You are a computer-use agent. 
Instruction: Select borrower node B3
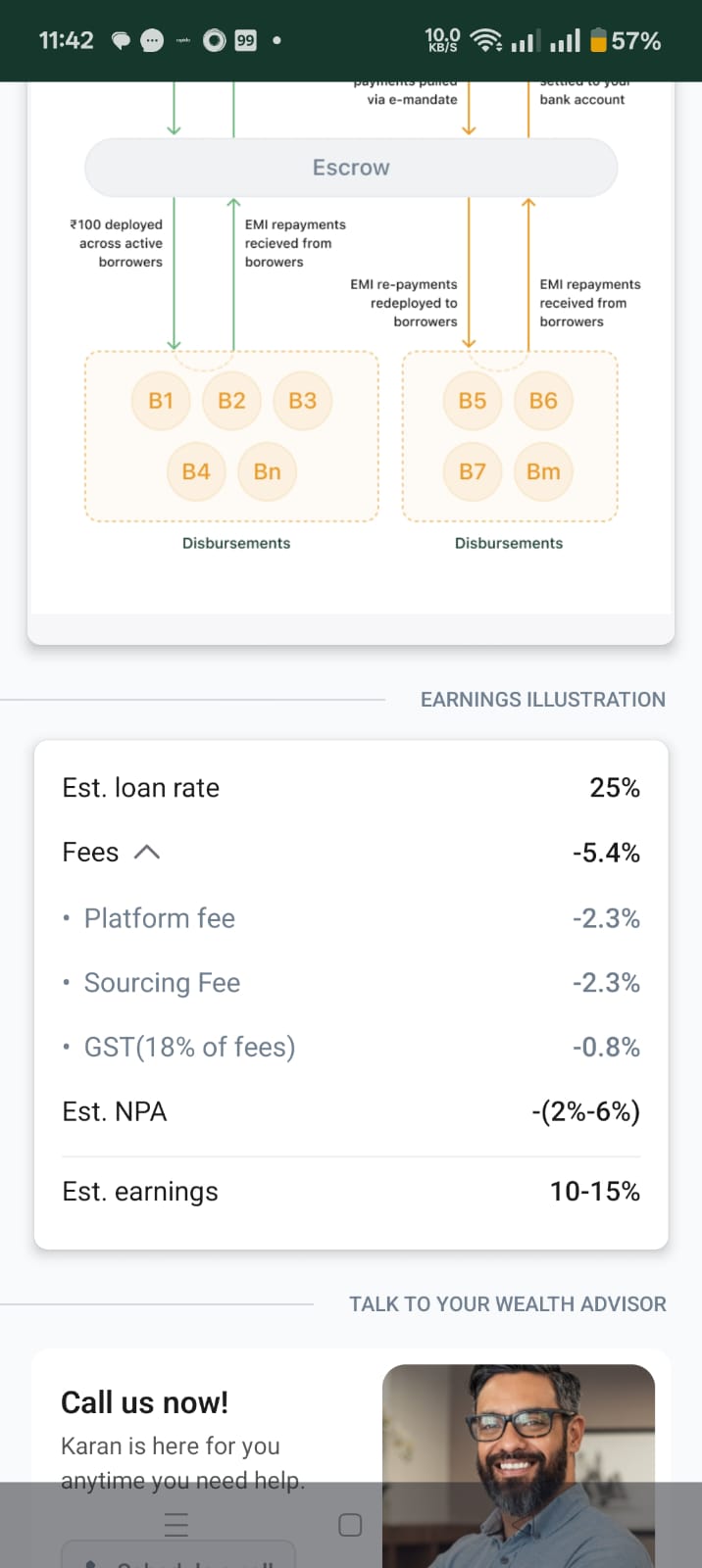click(302, 401)
